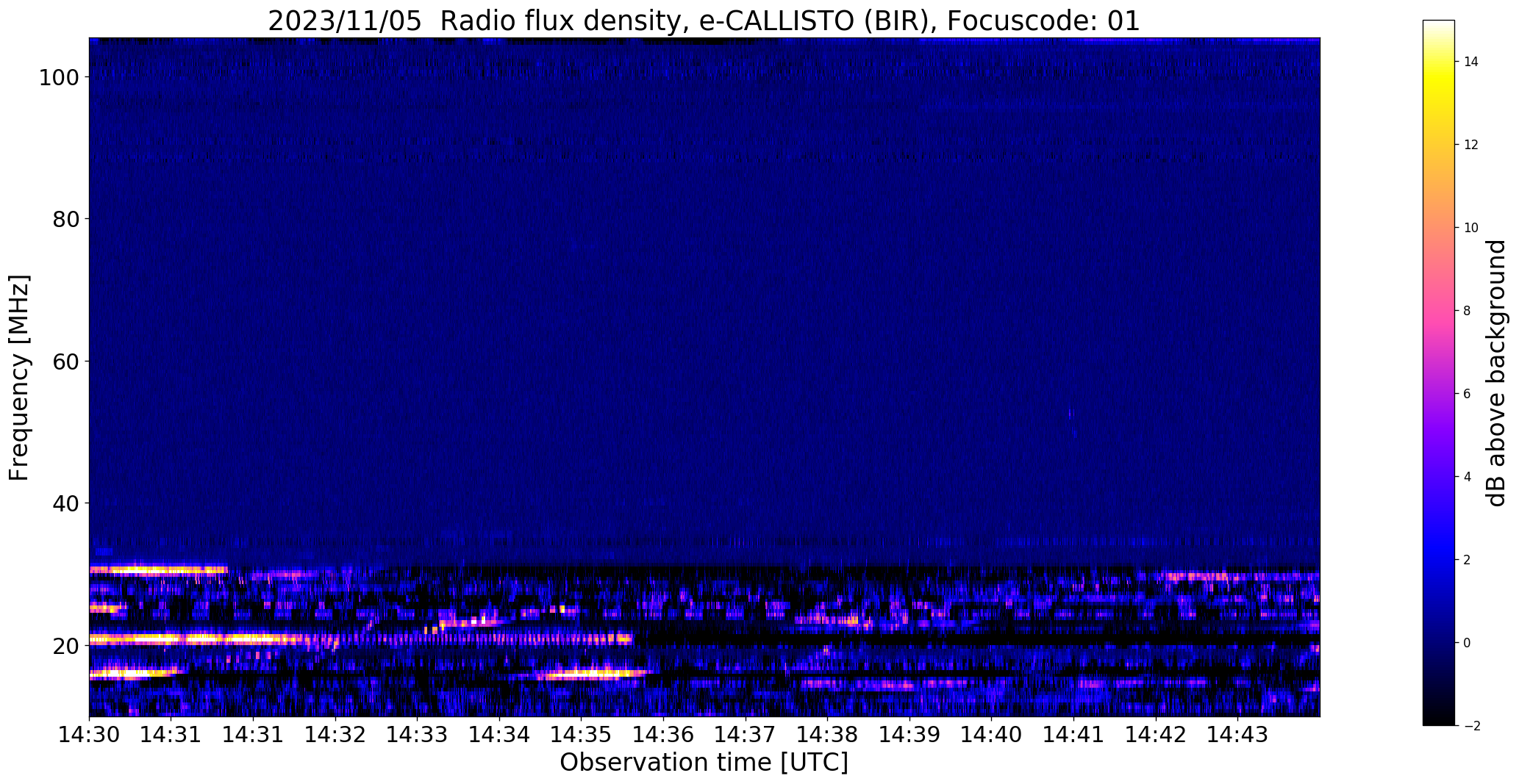Click the bright band near 31 MHz at plot start
The height and width of the screenshot is (784, 1519).
tap(158, 569)
